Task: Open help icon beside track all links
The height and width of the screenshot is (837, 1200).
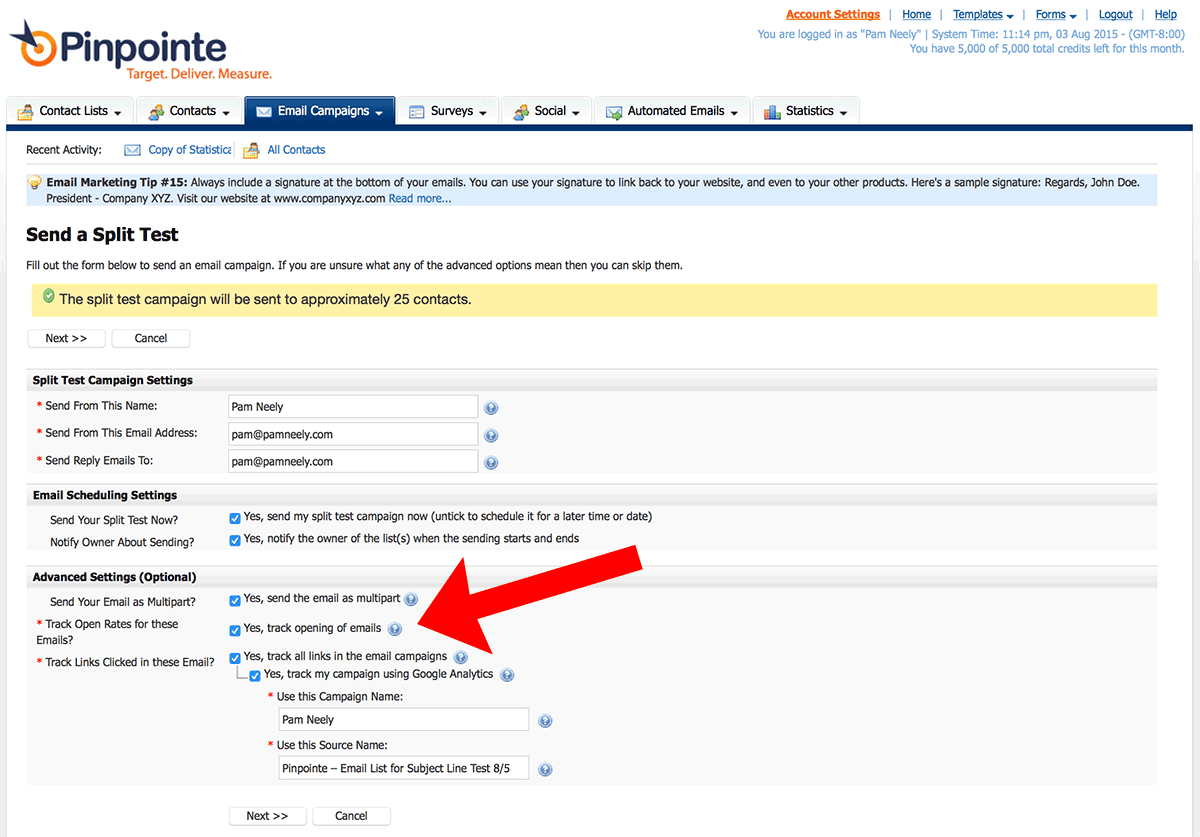Action: point(460,658)
